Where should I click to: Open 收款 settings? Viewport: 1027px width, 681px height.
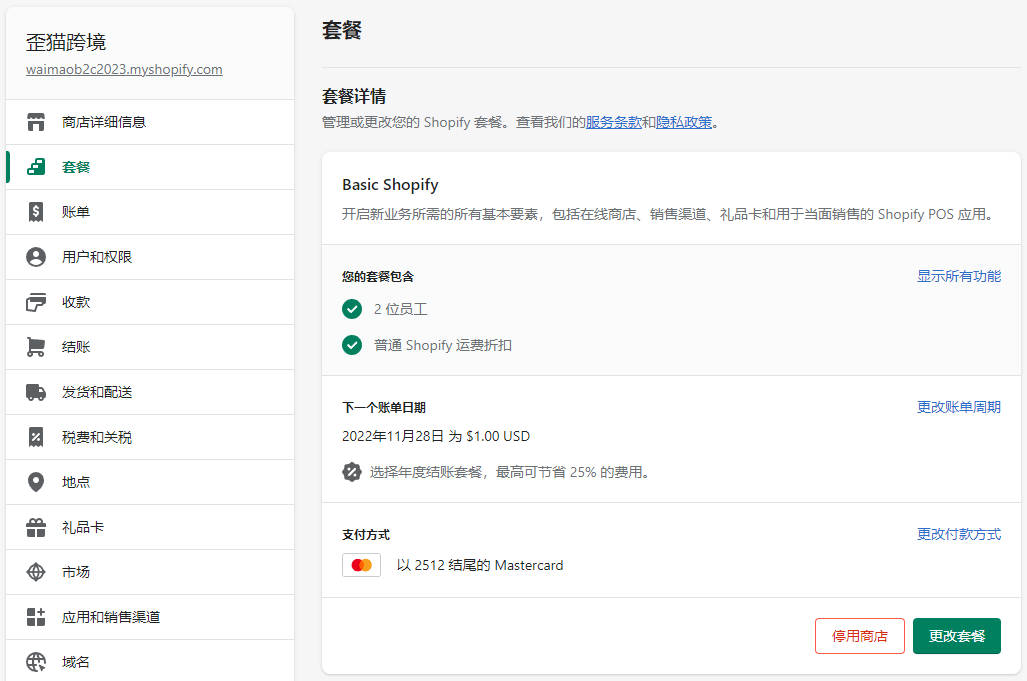pyautogui.click(x=150, y=302)
